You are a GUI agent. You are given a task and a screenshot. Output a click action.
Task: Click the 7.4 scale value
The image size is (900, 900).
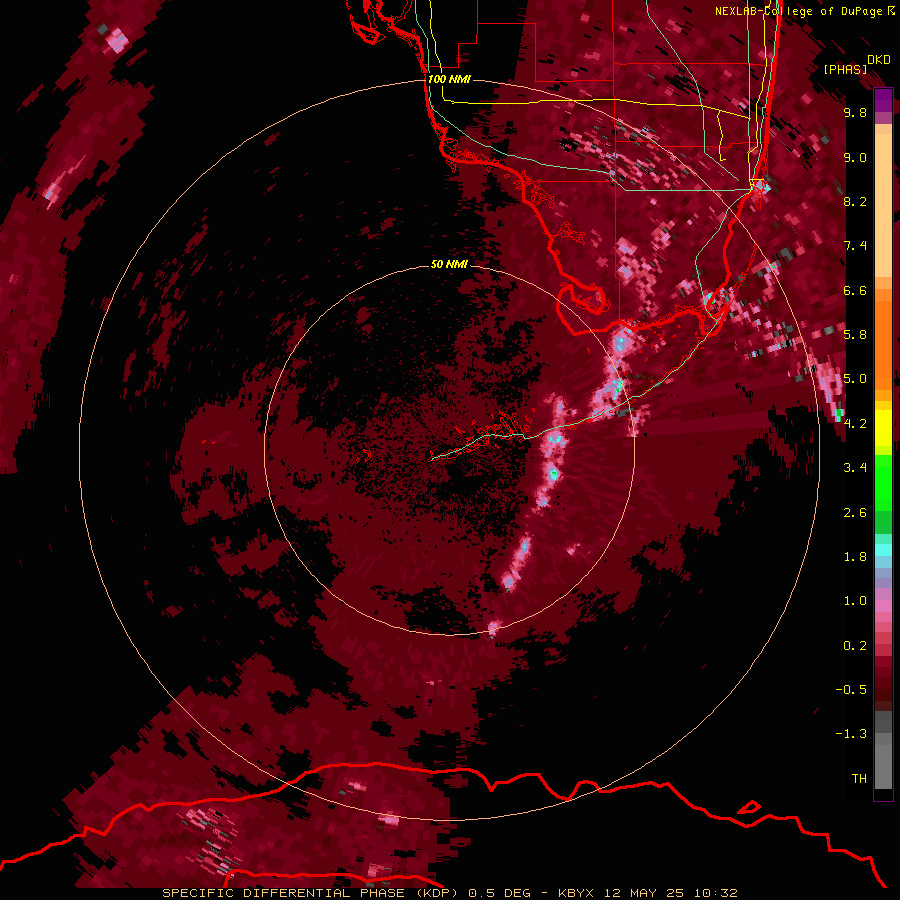(855, 246)
